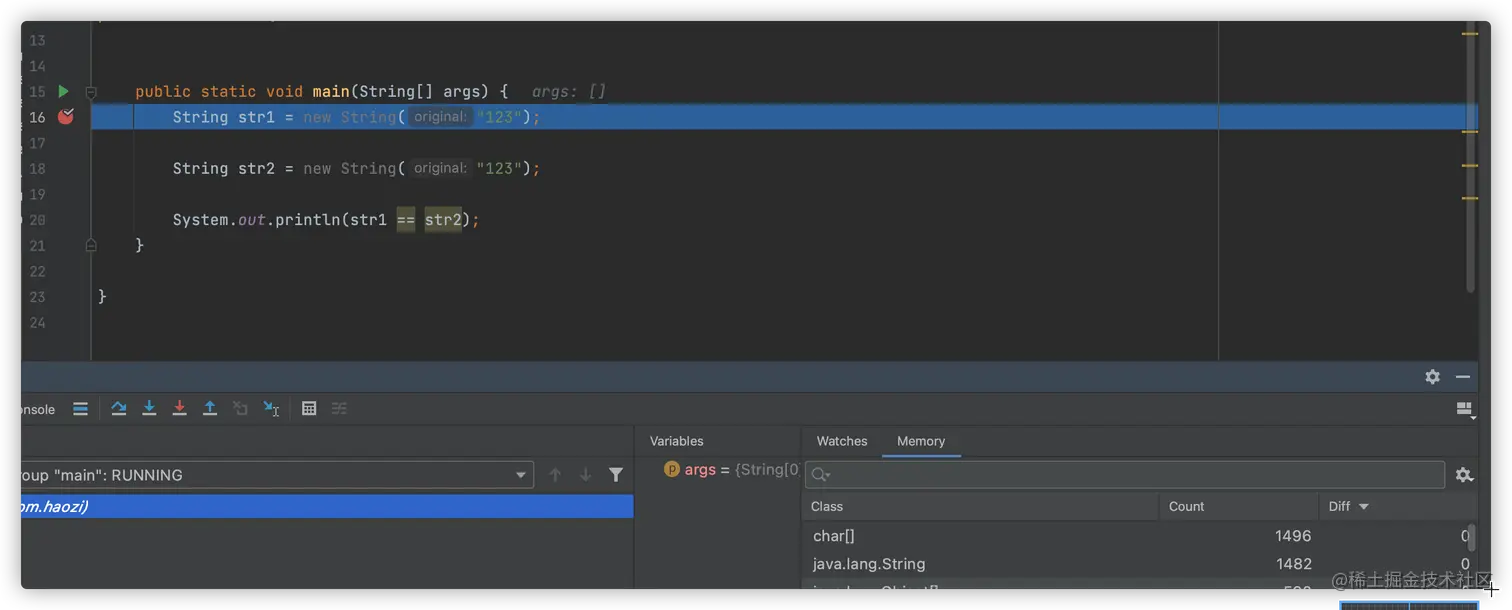Click the next frame down arrow

(x=586, y=475)
